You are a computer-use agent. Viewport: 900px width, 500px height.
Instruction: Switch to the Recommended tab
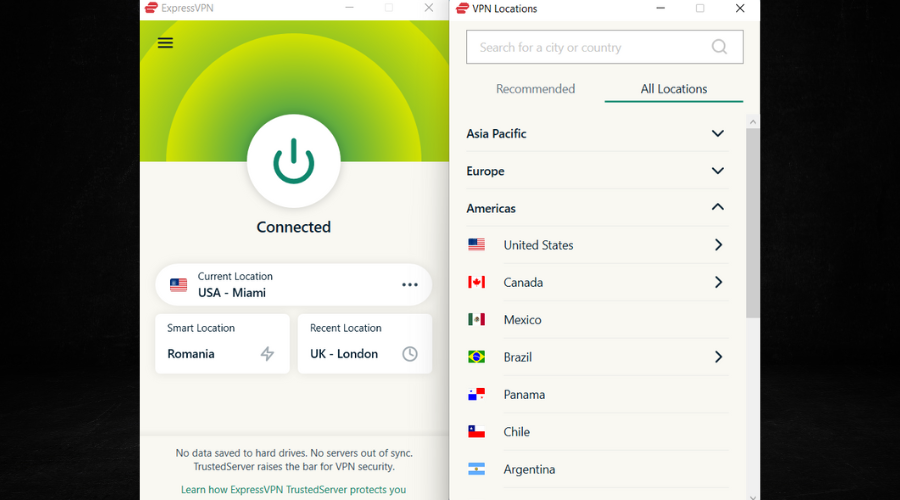[x=536, y=89]
